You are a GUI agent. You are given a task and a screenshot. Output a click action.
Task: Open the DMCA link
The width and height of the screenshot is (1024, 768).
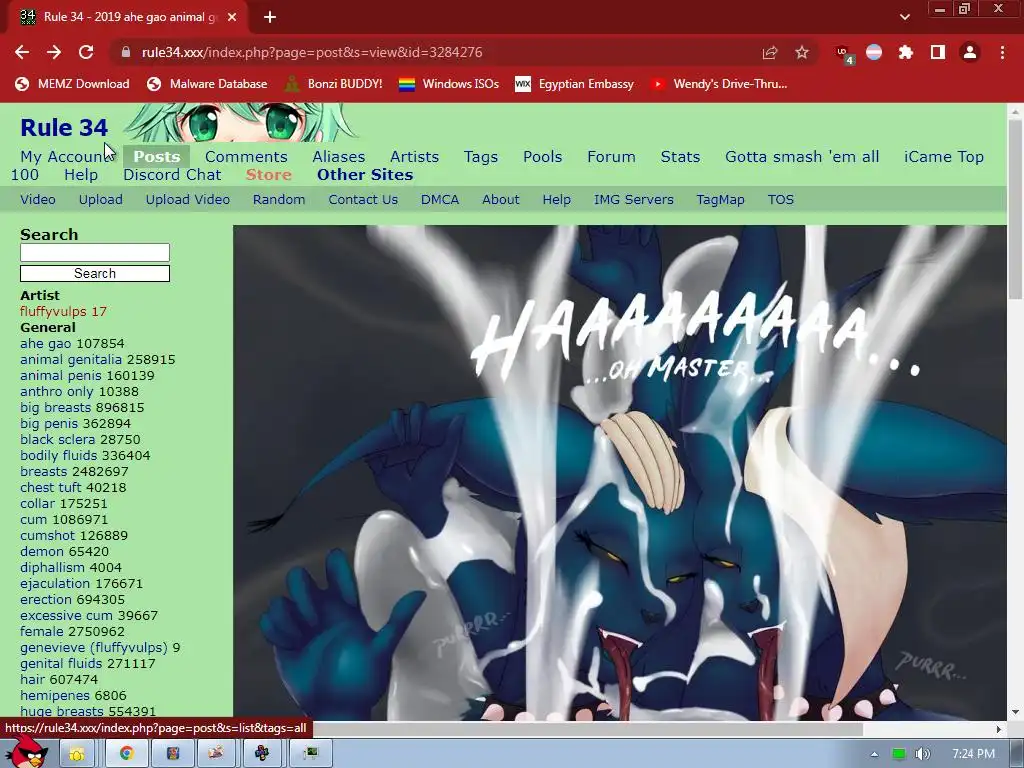pyautogui.click(x=440, y=200)
